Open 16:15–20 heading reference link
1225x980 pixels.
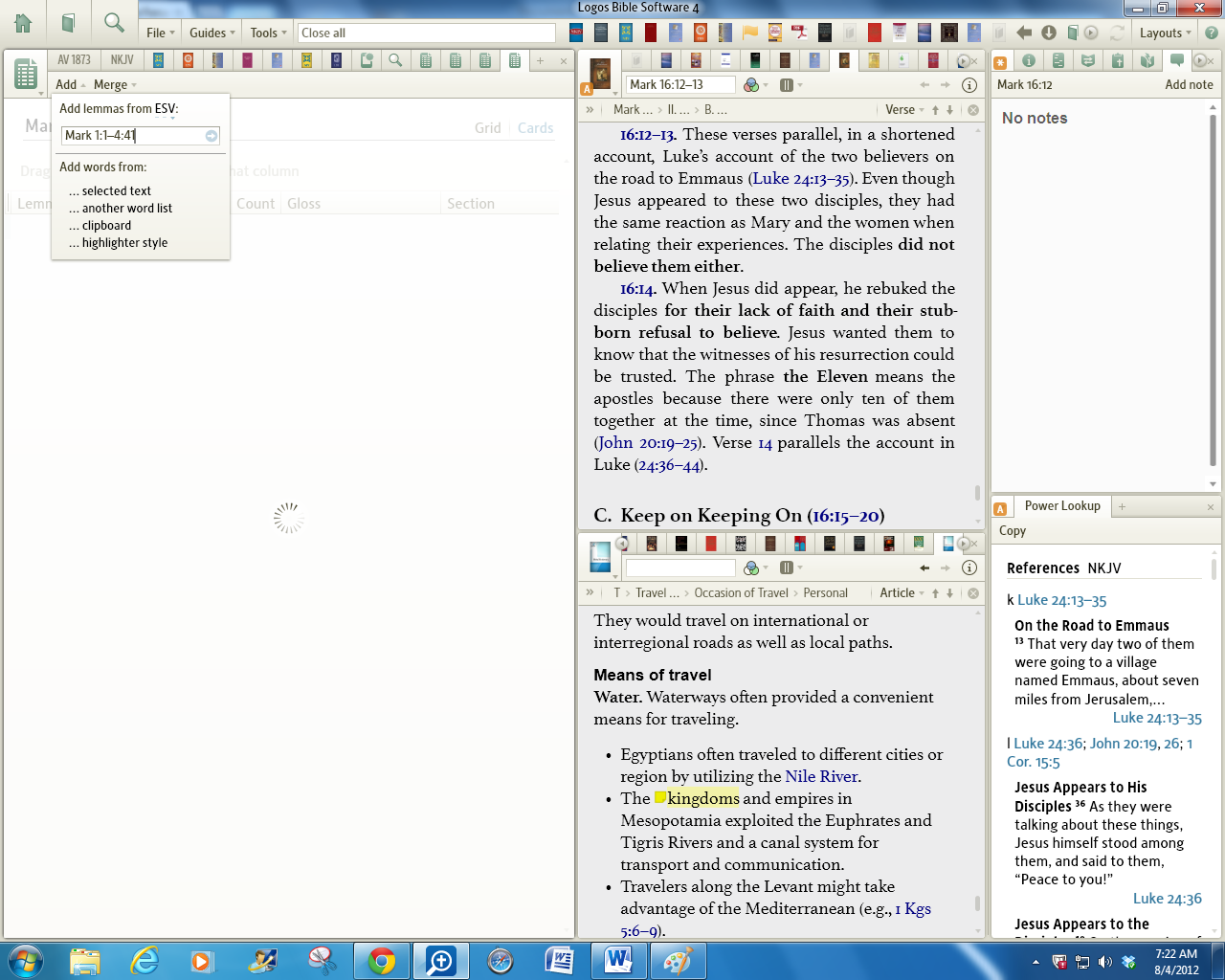click(845, 516)
